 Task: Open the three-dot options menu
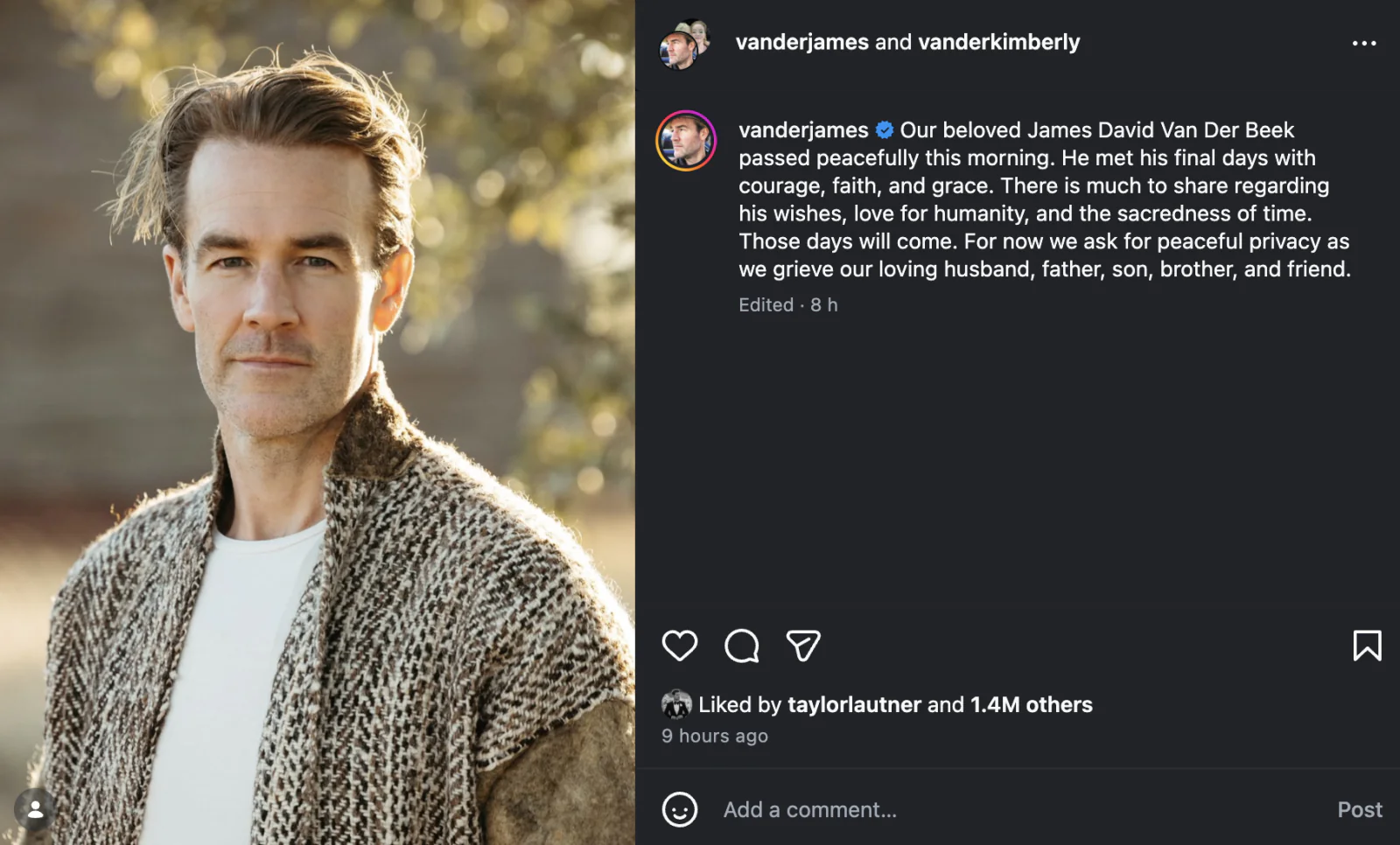1362,42
